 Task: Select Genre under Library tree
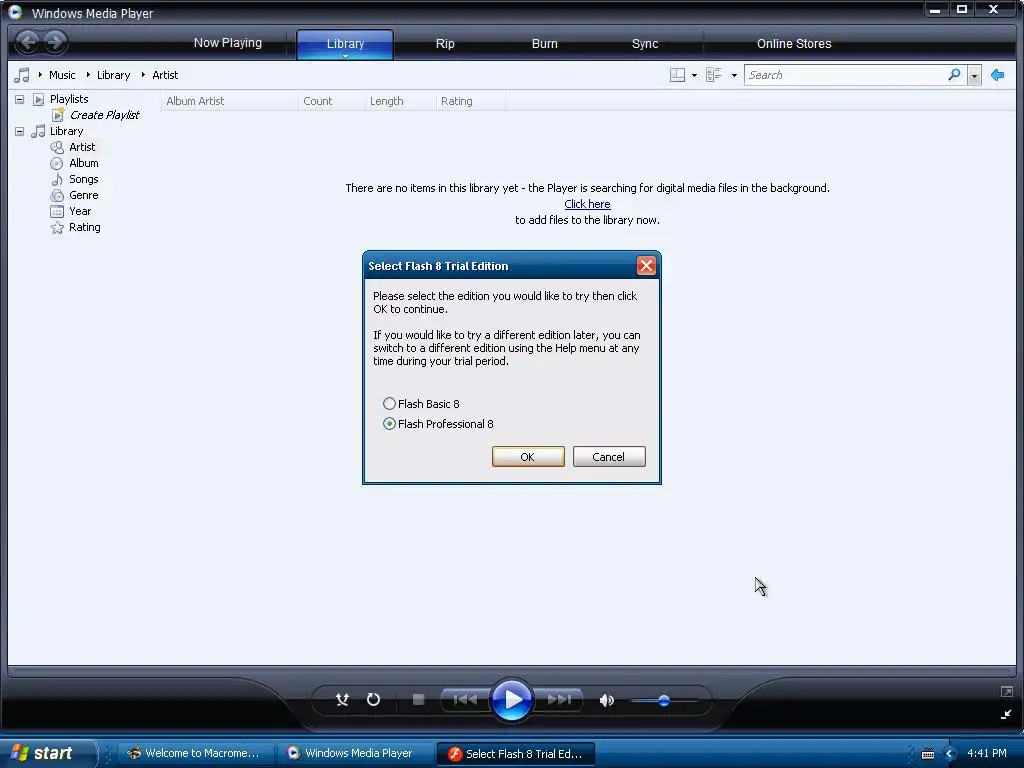tap(84, 195)
